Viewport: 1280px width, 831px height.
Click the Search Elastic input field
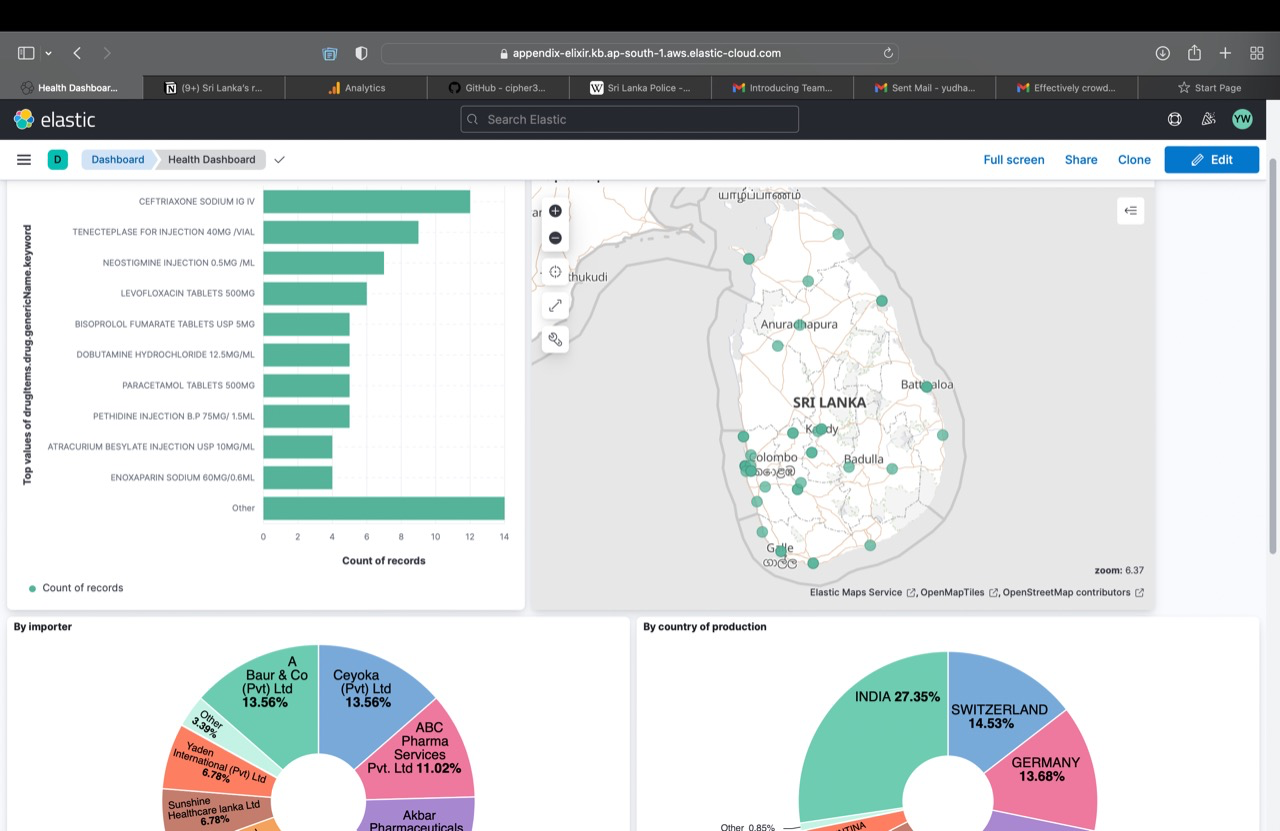click(630, 120)
